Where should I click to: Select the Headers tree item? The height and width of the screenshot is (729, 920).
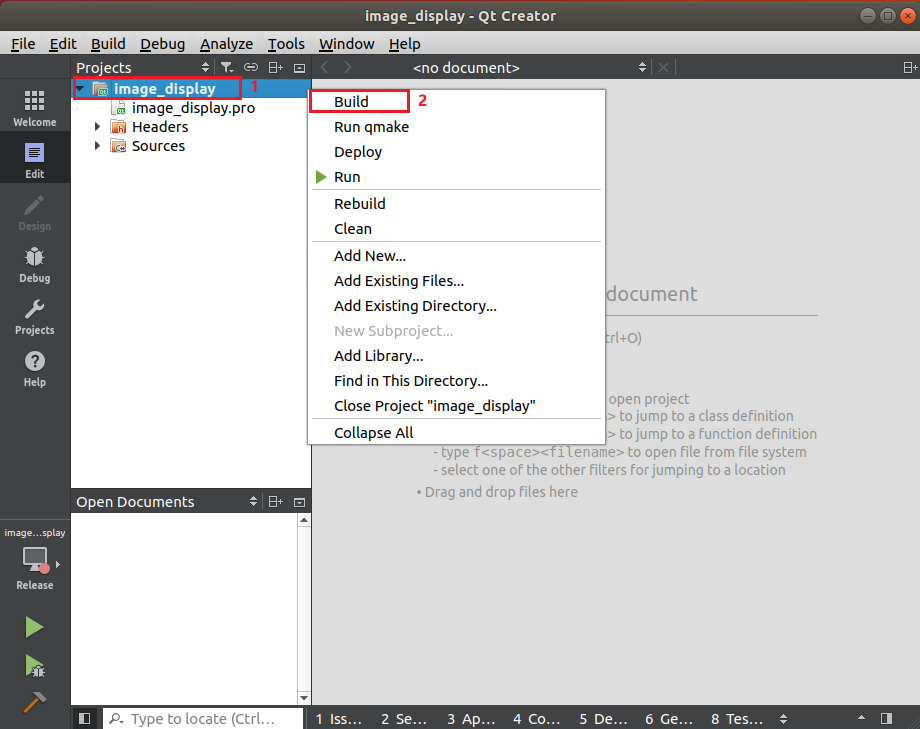160,127
